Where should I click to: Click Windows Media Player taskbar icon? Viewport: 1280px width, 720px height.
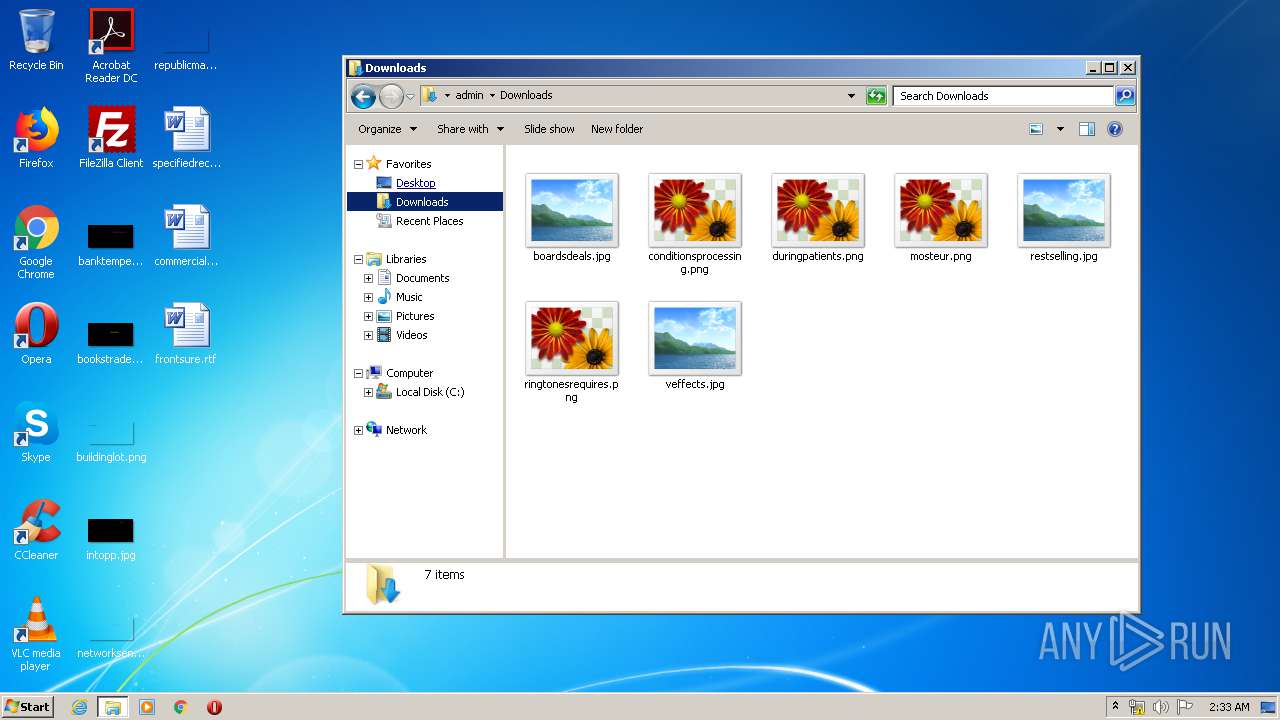(x=147, y=707)
